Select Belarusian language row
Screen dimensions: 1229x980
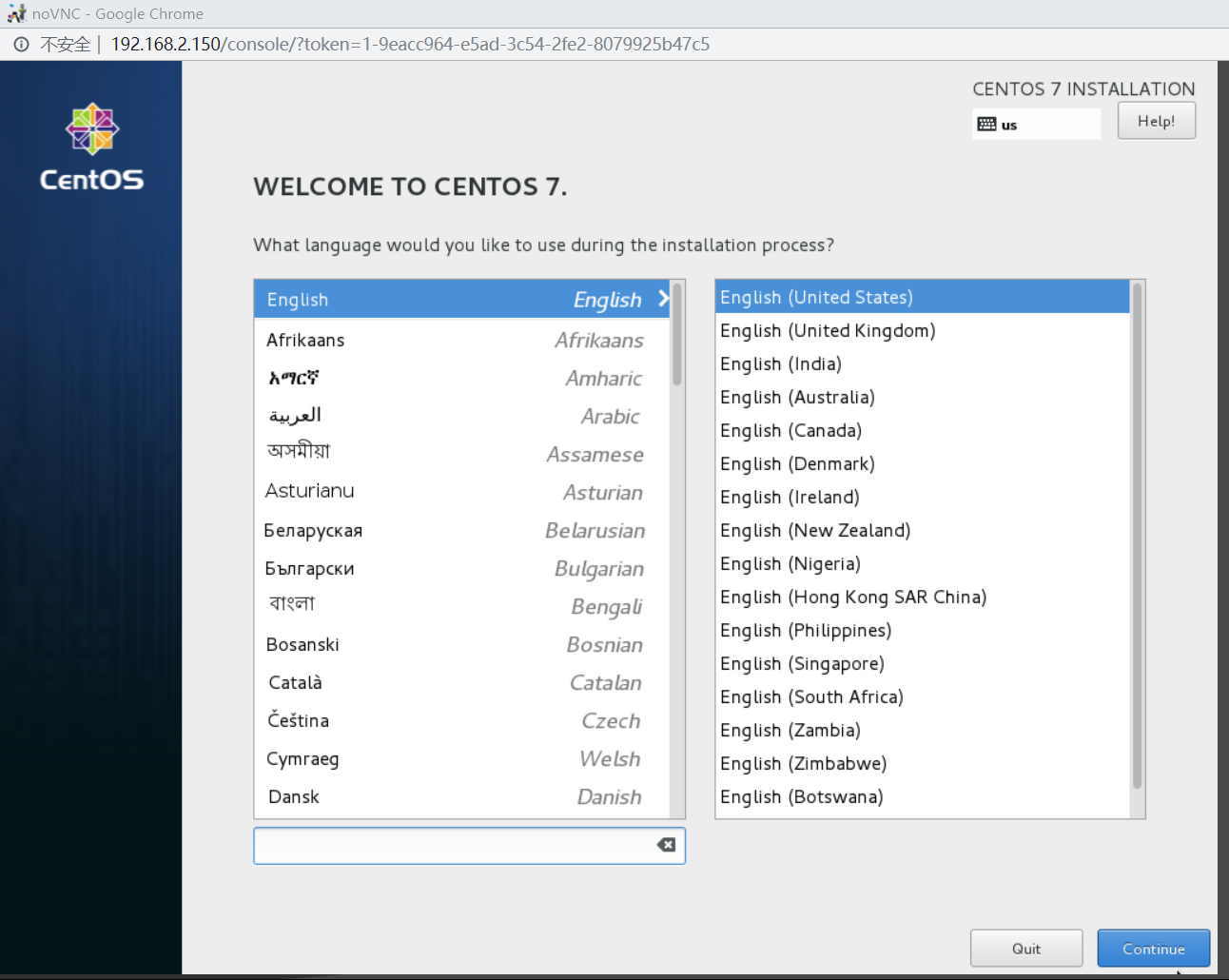[x=462, y=530]
